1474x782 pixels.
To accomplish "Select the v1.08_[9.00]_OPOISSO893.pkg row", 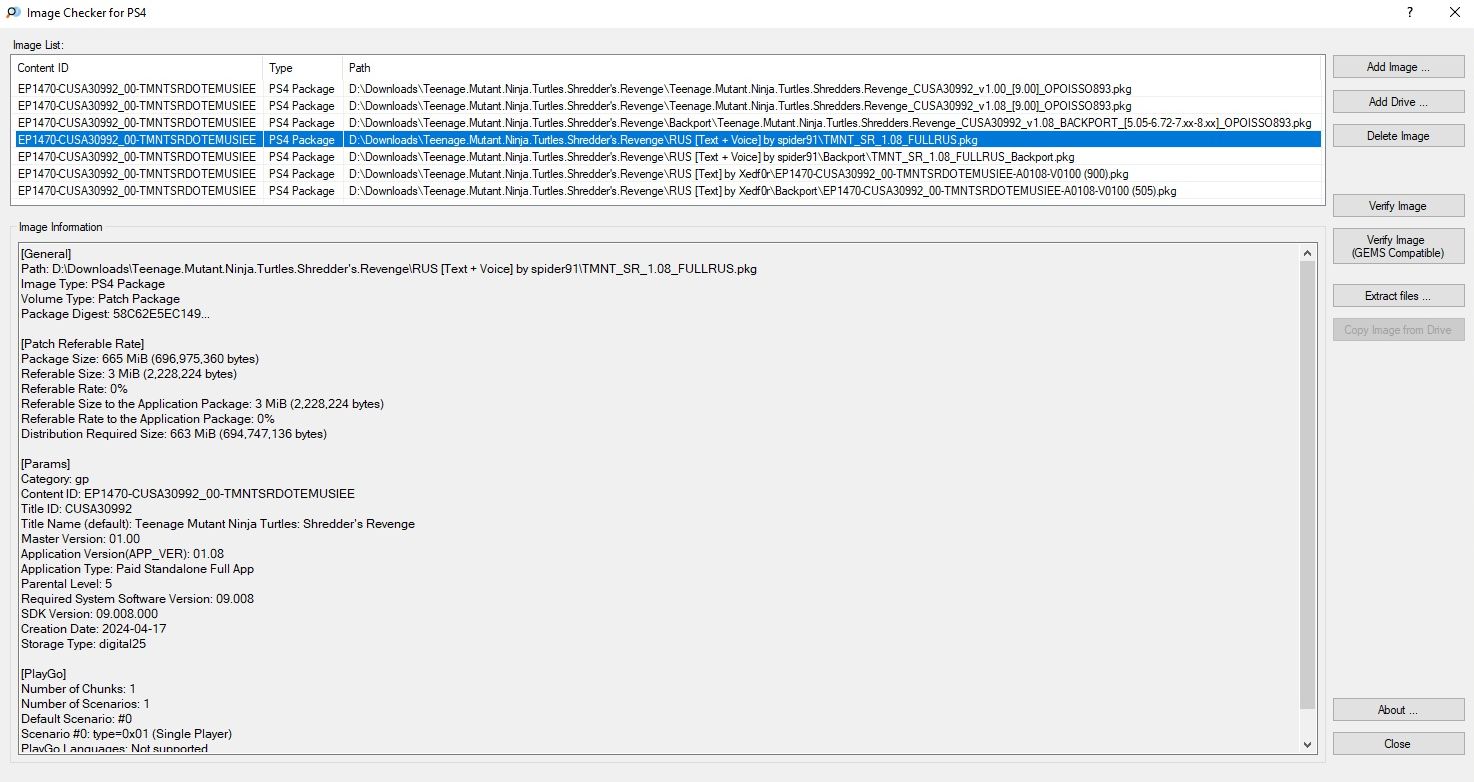I will point(667,106).
